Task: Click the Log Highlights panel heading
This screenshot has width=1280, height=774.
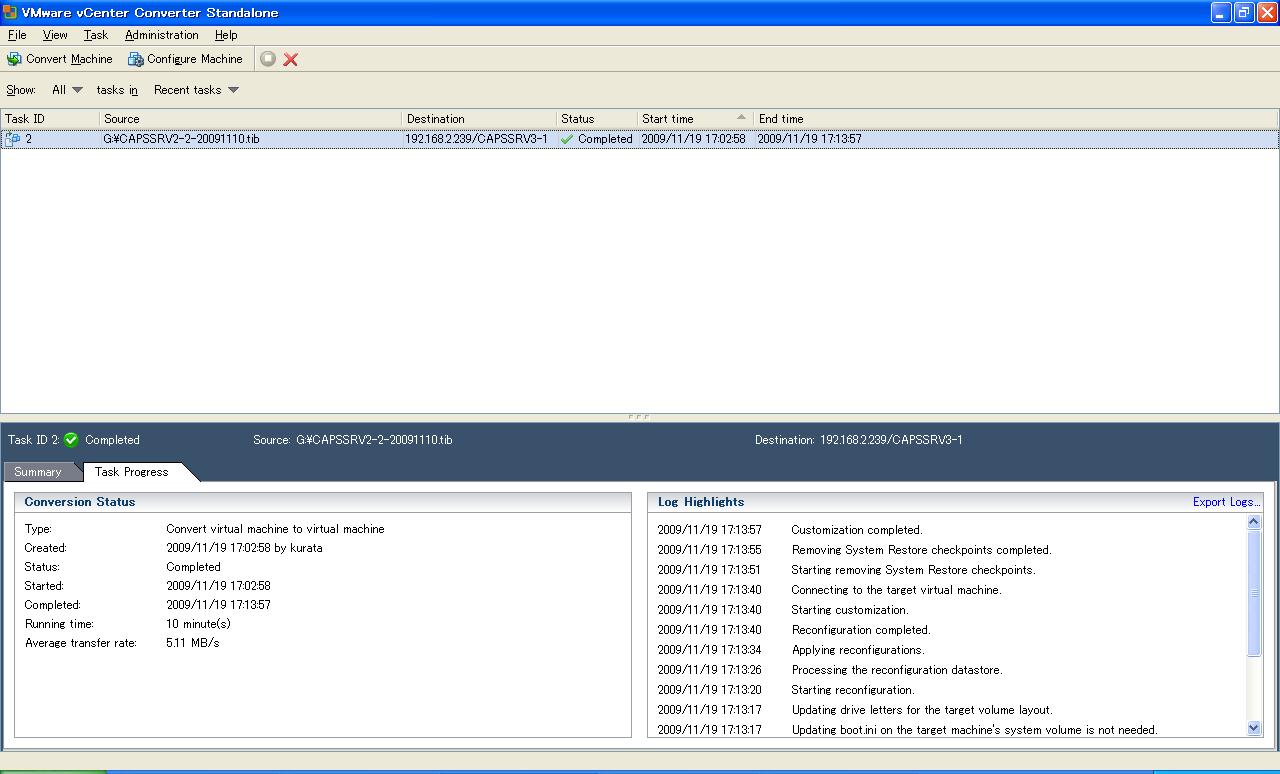Action: [x=701, y=502]
